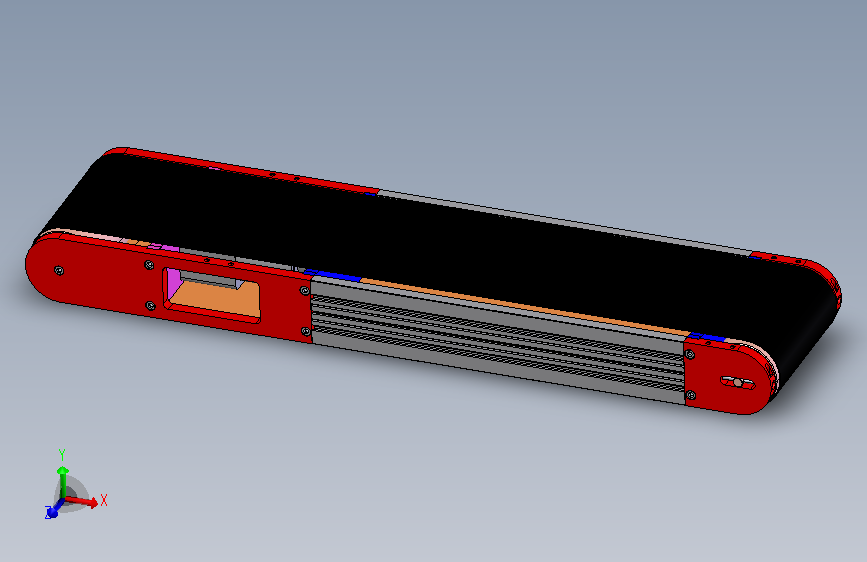
Task: Click the green Y axis arrow of the triad
Action: (62, 481)
